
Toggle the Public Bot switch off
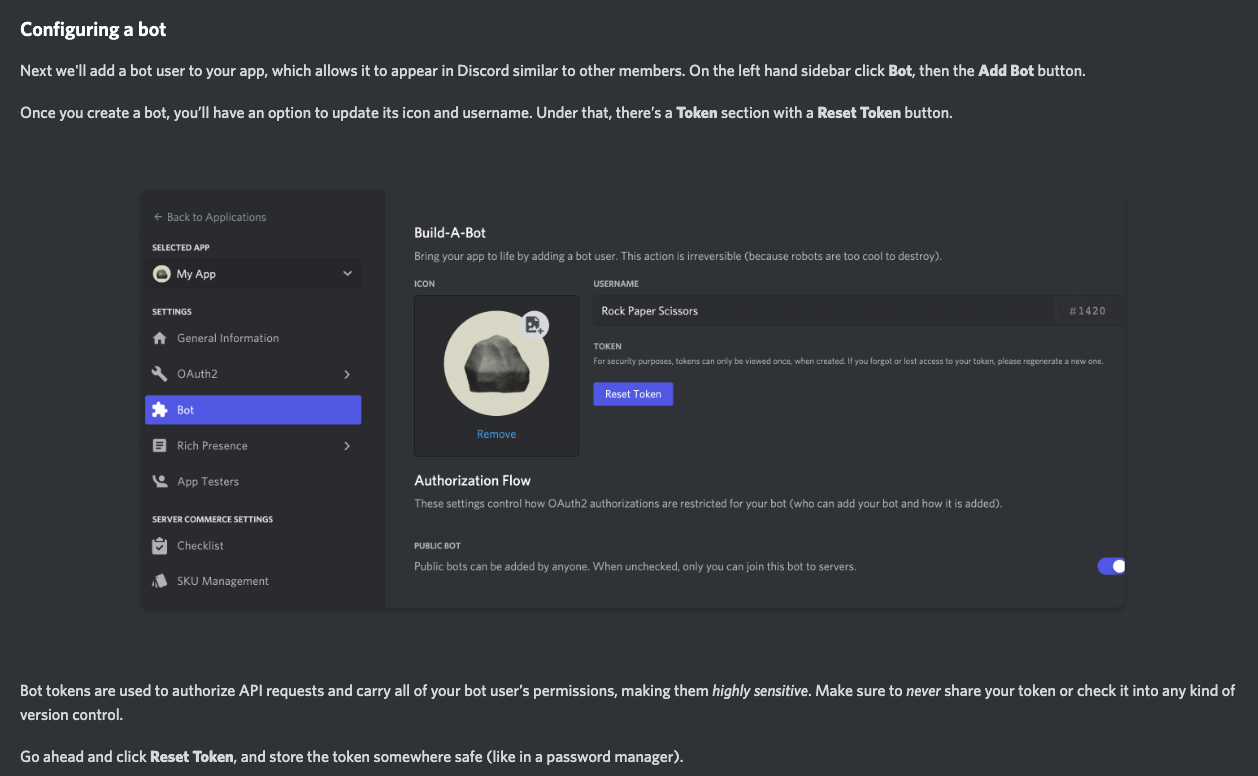point(1111,566)
